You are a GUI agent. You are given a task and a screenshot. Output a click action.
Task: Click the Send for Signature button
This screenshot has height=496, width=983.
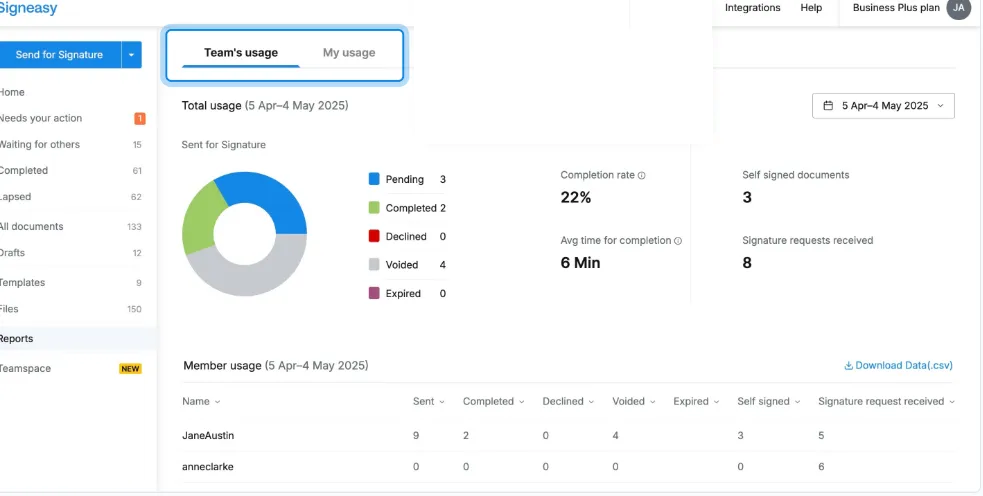click(x=60, y=55)
